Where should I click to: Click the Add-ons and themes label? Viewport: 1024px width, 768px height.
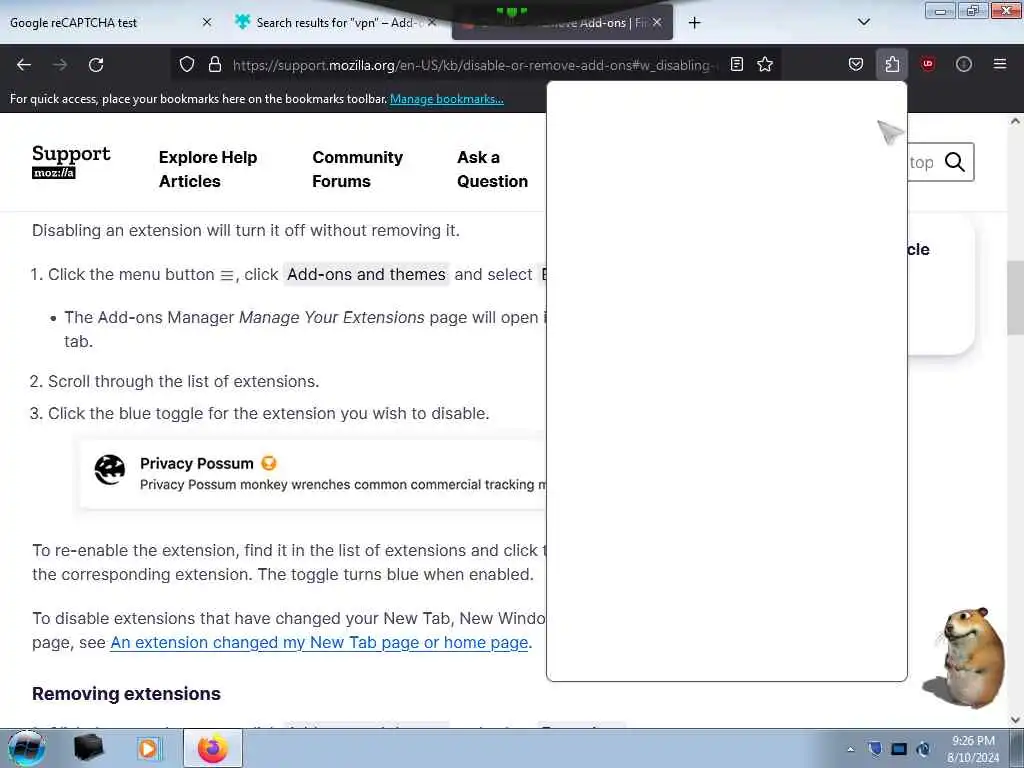pyautogui.click(x=366, y=274)
